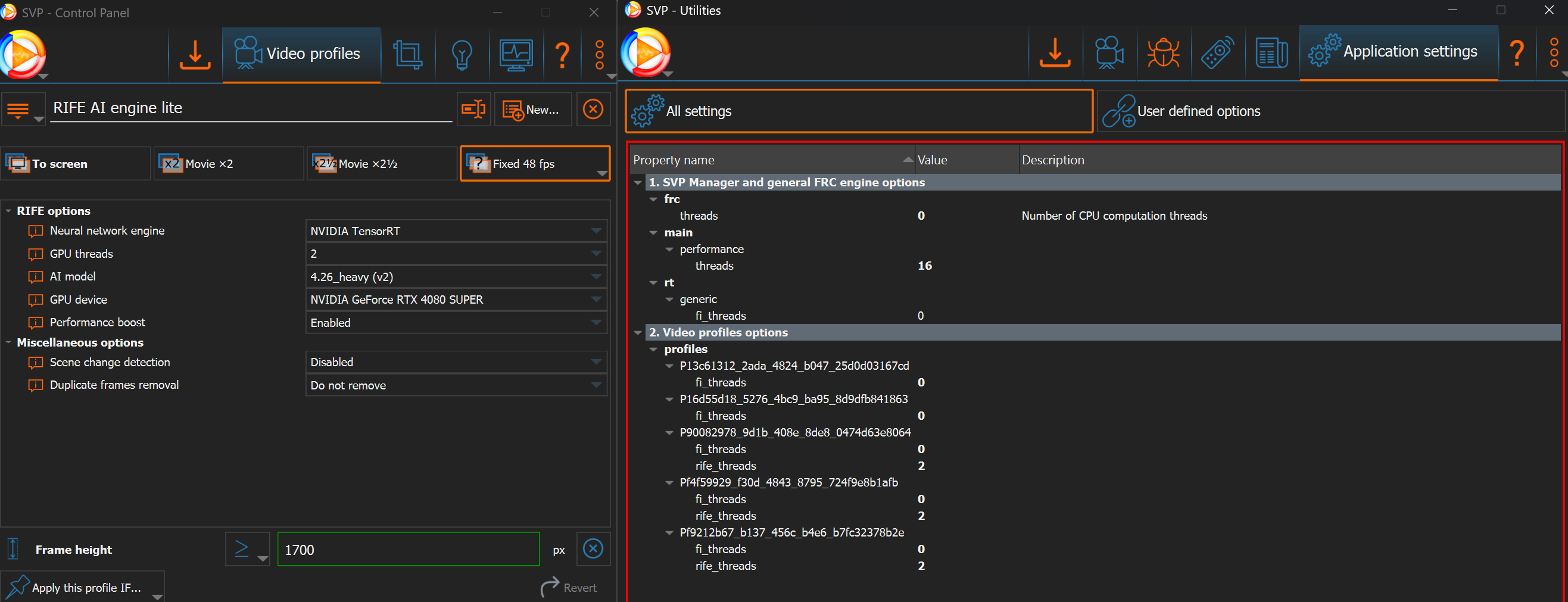The height and width of the screenshot is (602, 1568).
Task: Open the remote control icon in Utilities
Action: (x=1217, y=53)
